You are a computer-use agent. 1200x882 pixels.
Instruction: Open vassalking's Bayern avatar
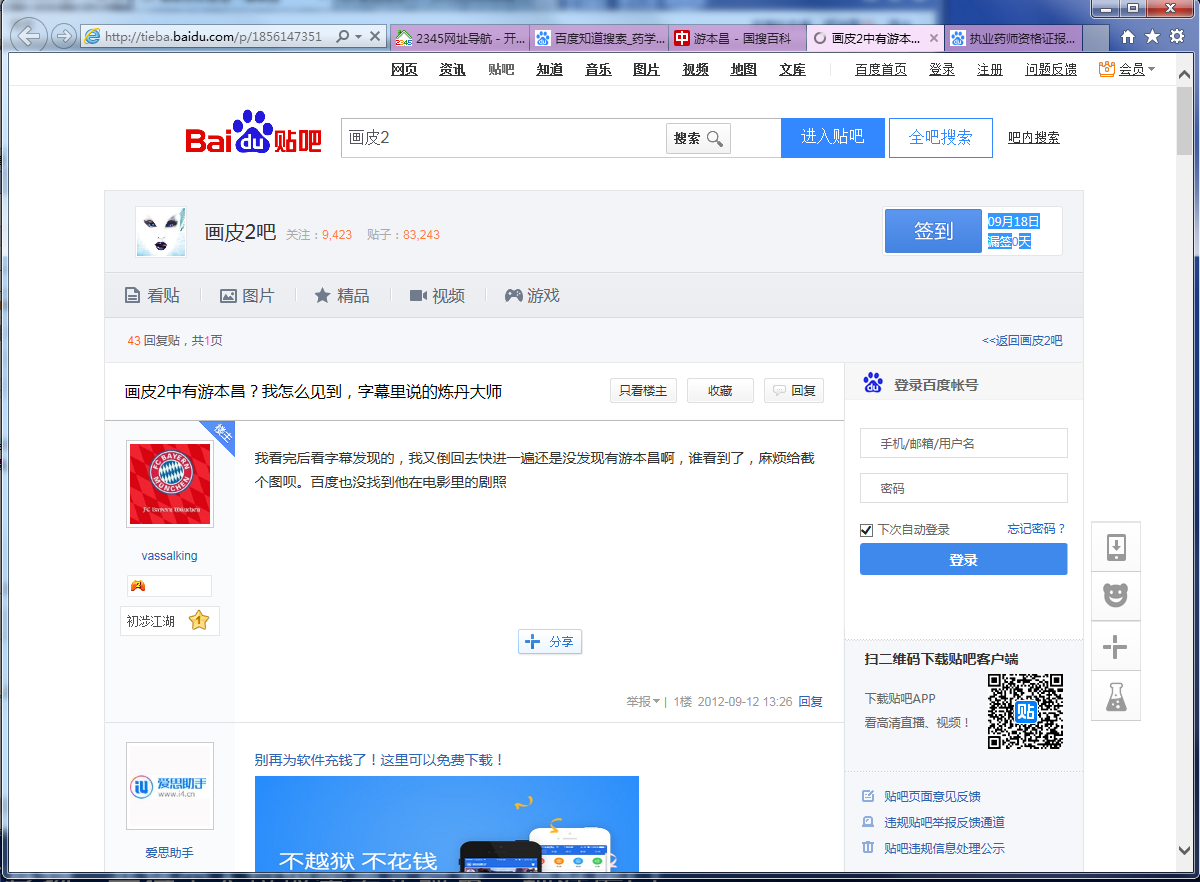tap(169, 484)
